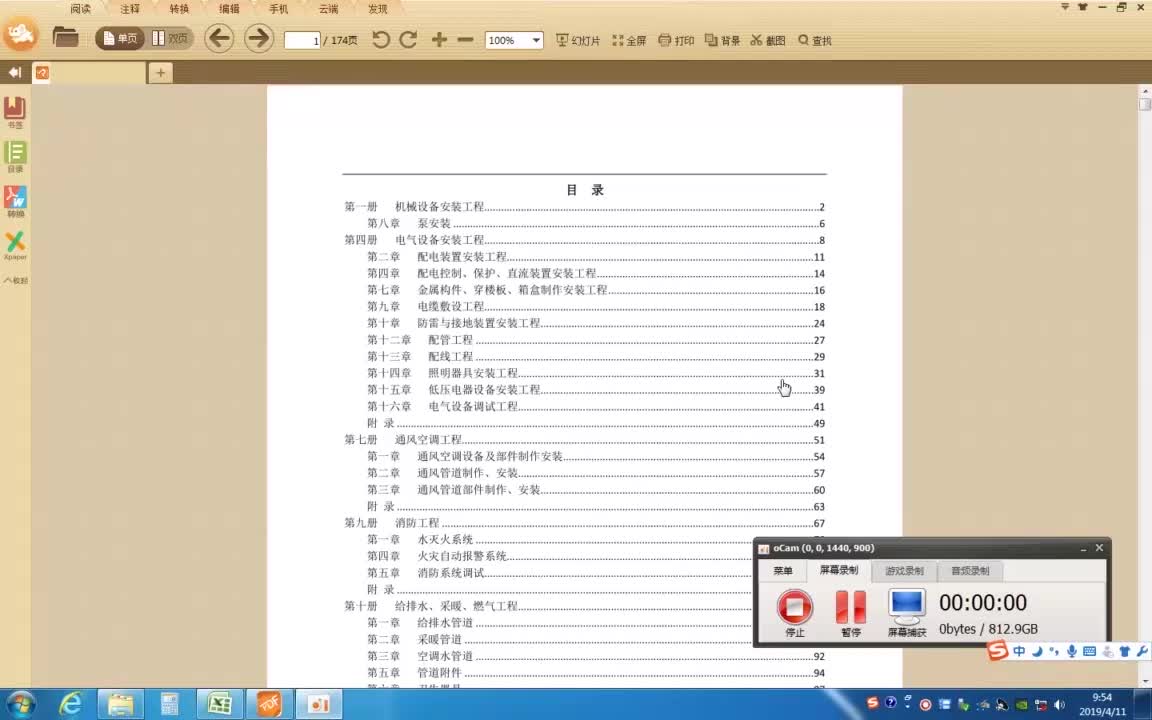This screenshot has height=720, width=1152.
Task: Open the 编辑 menu tab
Action: tap(229, 9)
